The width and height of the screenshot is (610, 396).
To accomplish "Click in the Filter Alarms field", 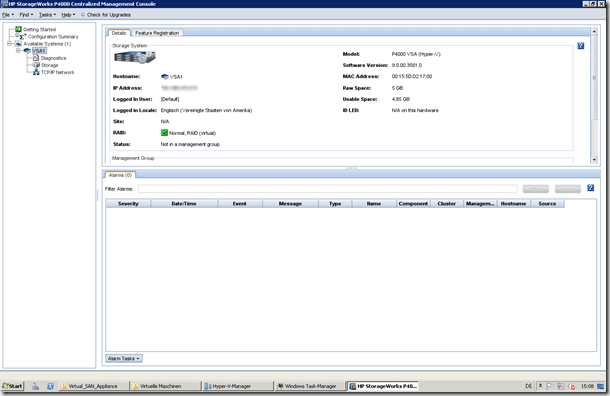I will [328, 189].
